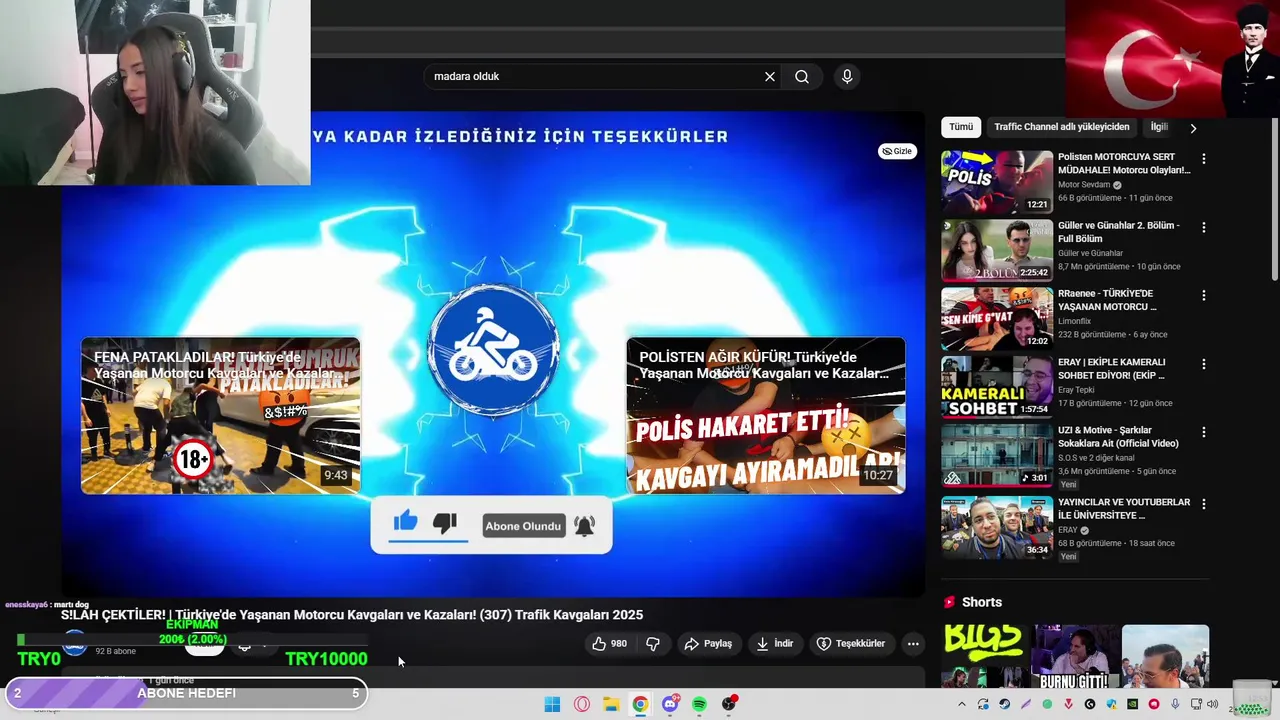Image resolution: width=1280 pixels, height=720 pixels.
Task: Click the motorcycle channel logo on the end screen
Action: pyautogui.click(x=493, y=350)
